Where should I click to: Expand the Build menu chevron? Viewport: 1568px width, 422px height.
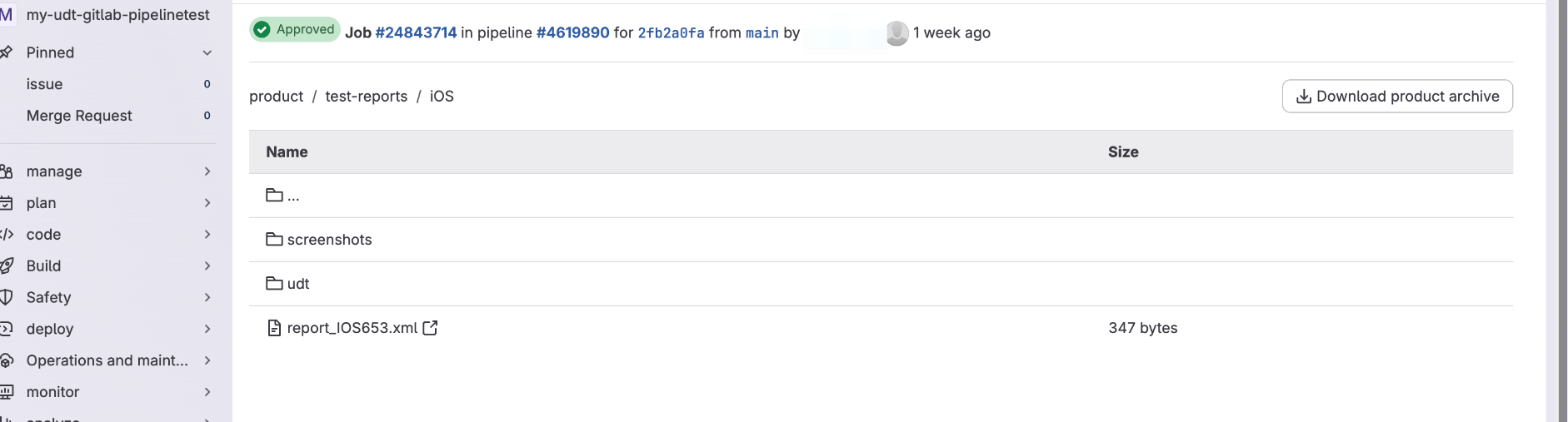point(207,266)
